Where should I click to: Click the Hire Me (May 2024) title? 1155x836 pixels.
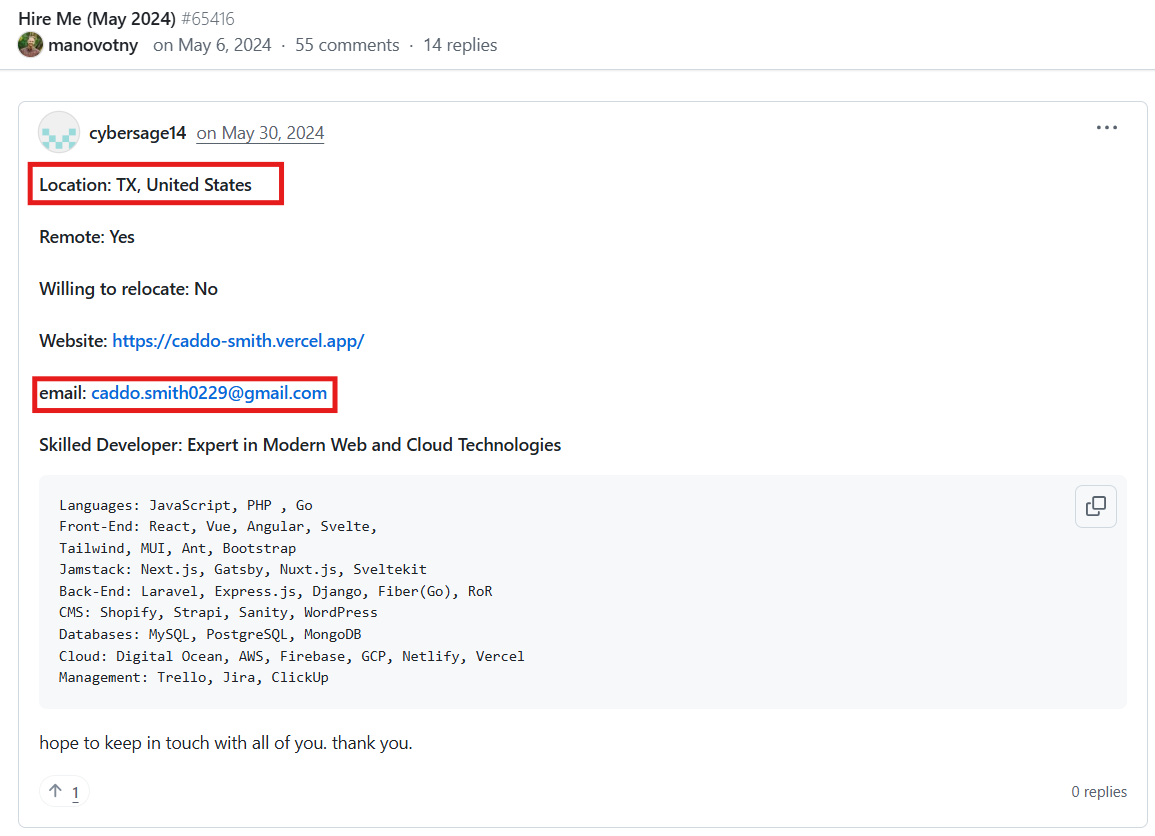click(x=97, y=18)
